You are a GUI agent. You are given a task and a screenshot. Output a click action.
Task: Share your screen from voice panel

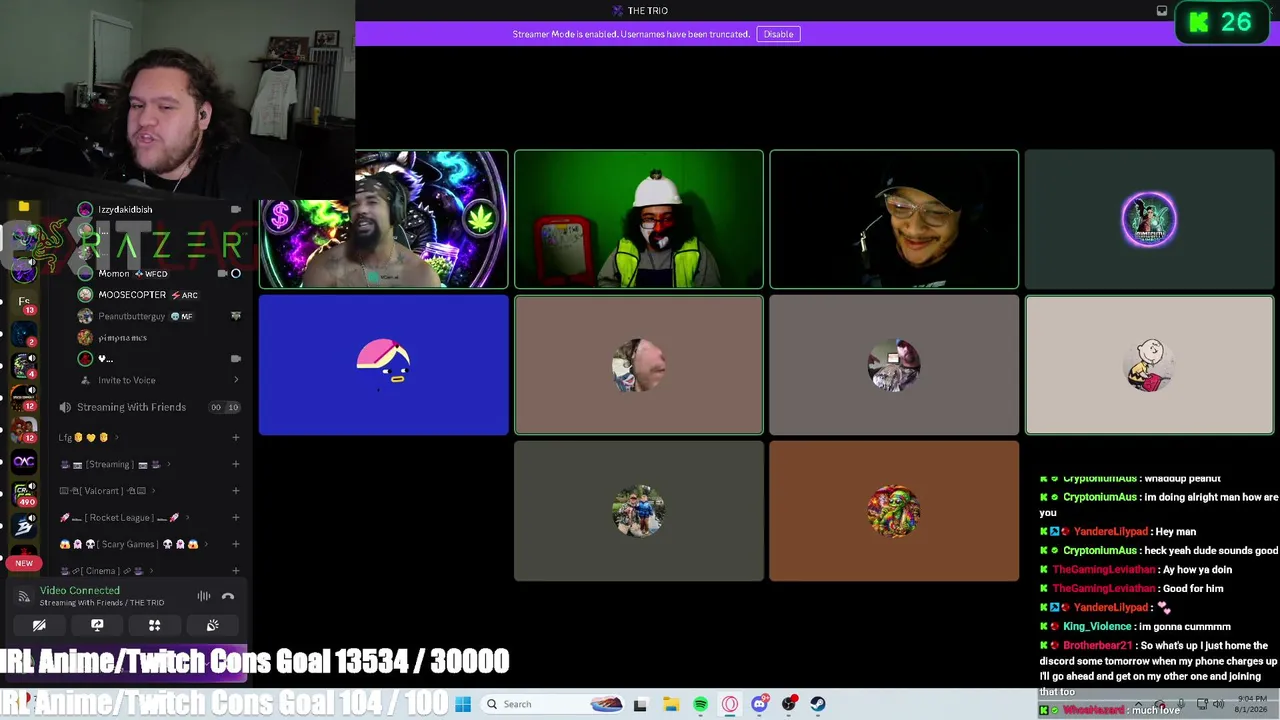click(x=97, y=625)
